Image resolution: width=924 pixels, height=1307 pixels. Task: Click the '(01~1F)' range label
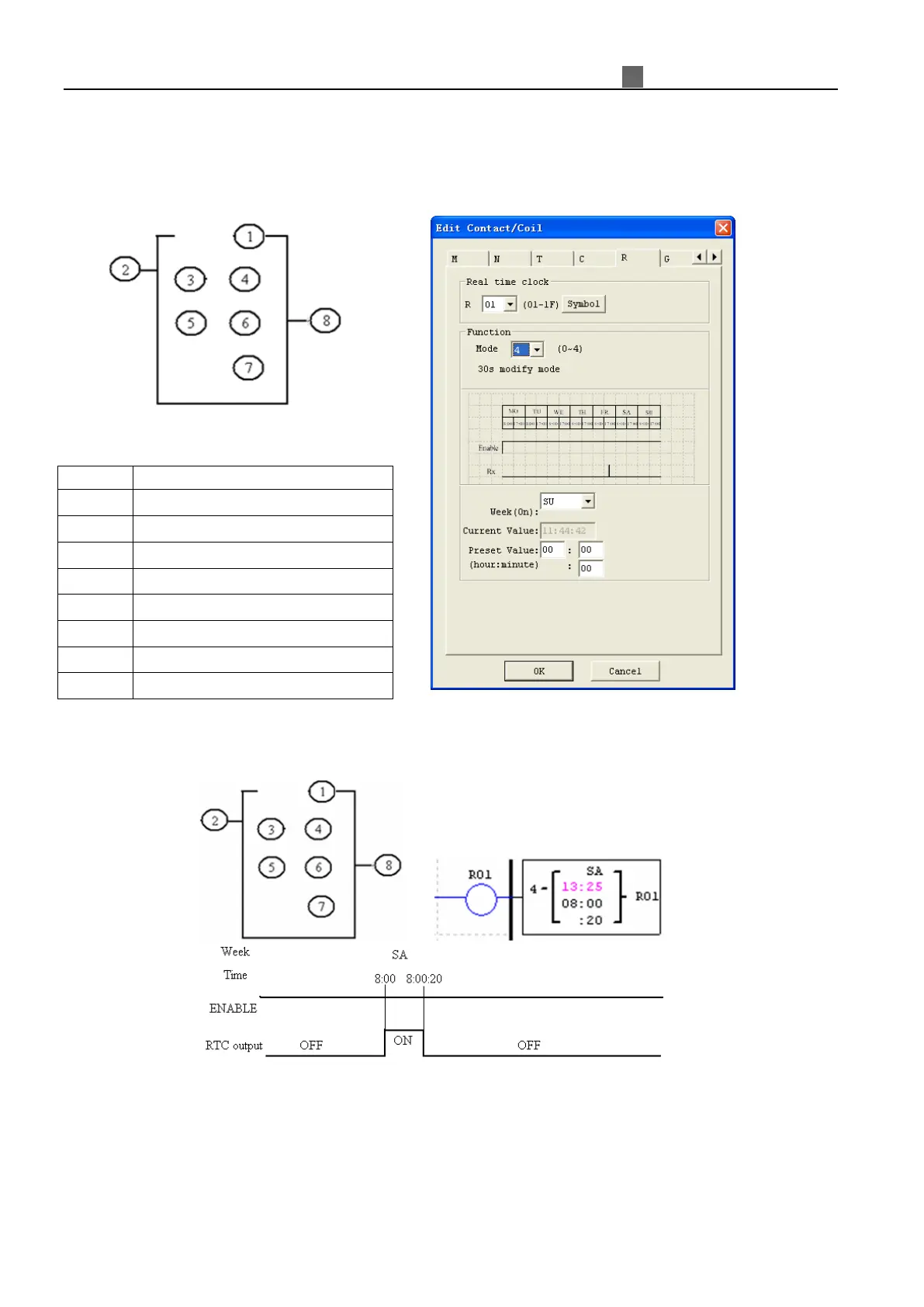(x=541, y=305)
